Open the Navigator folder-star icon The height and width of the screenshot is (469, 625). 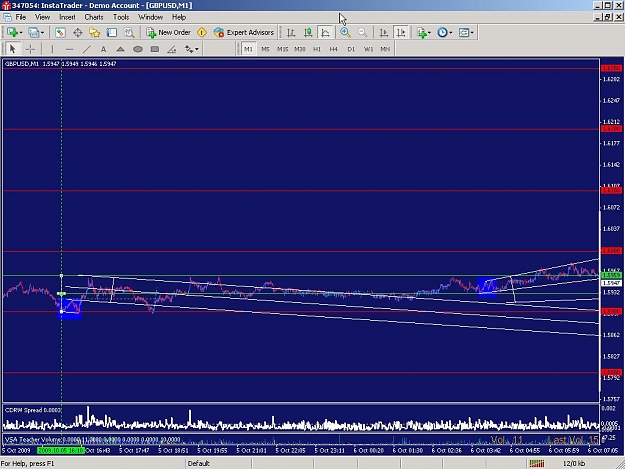pos(94,33)
